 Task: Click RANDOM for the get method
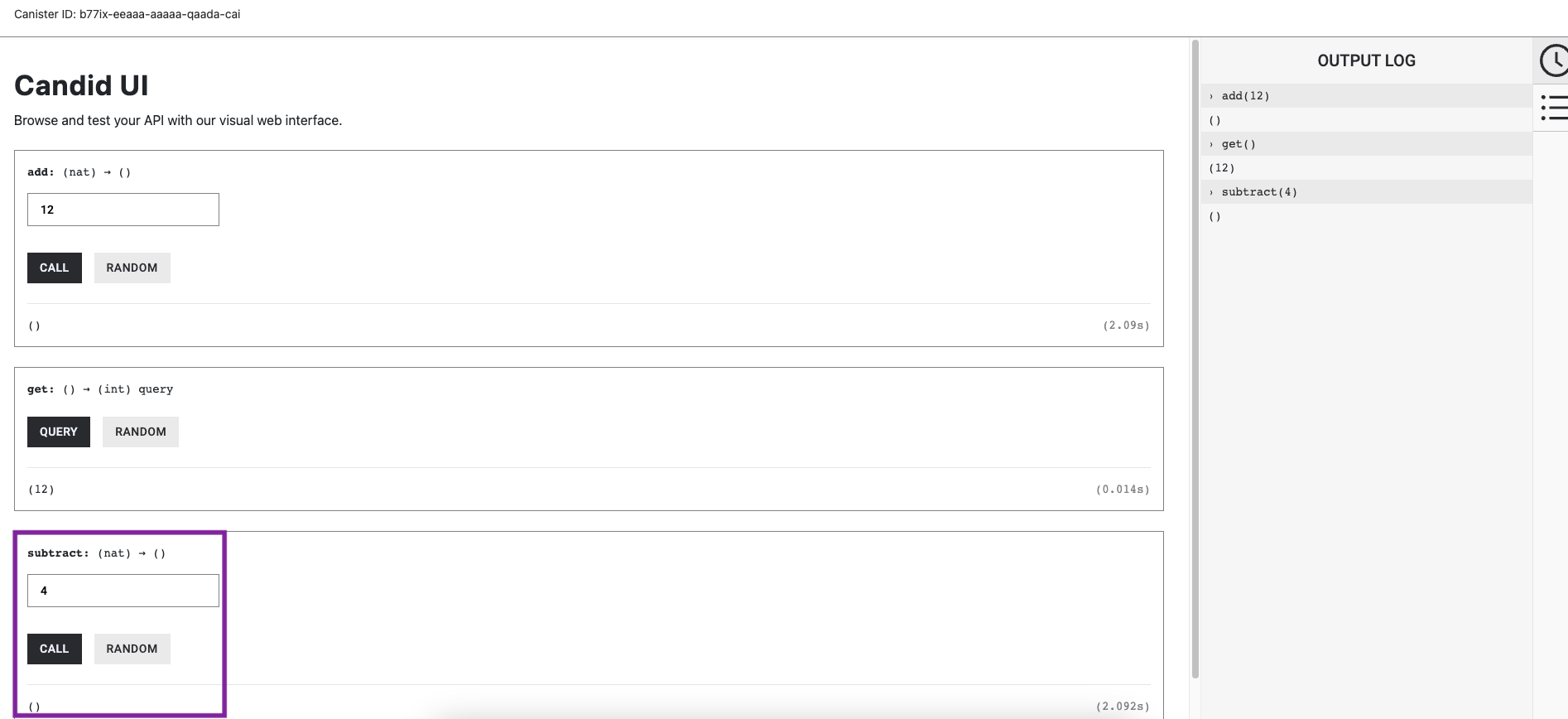coord(140,432)
